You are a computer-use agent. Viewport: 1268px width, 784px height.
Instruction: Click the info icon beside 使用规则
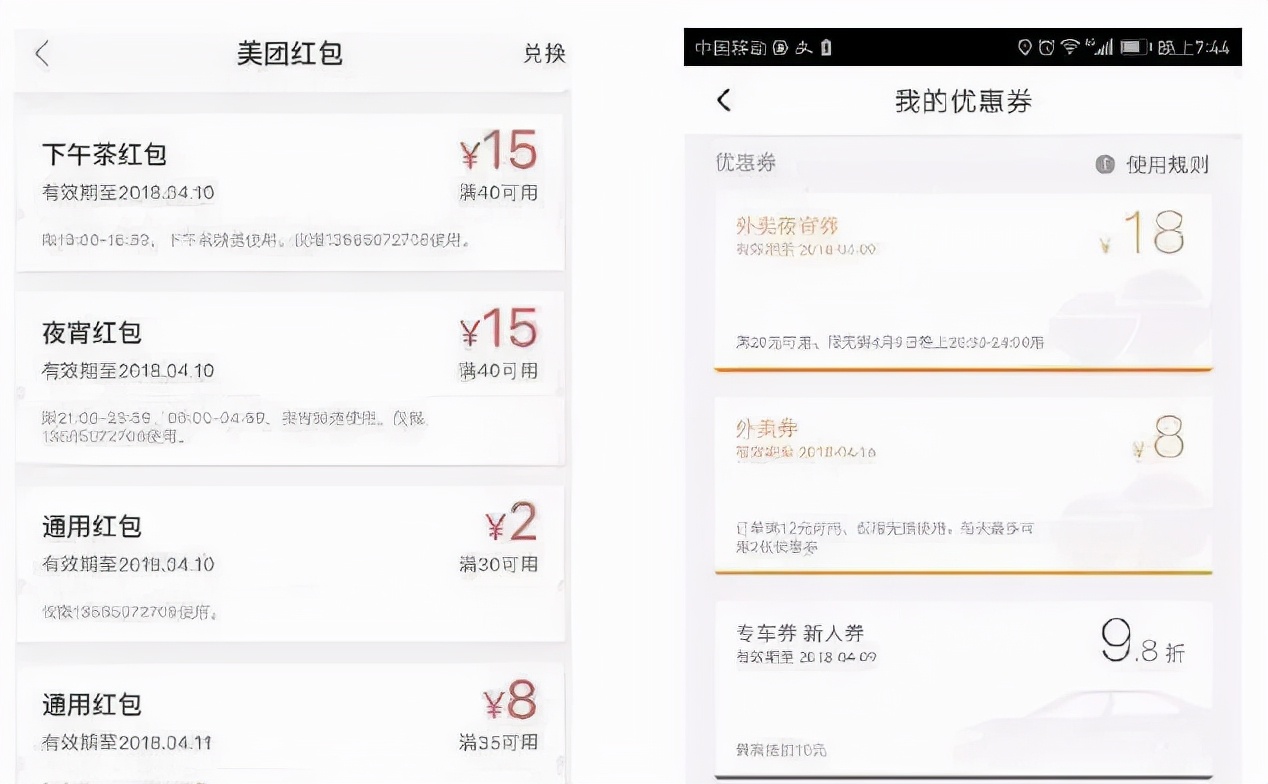coord(1105,165)
